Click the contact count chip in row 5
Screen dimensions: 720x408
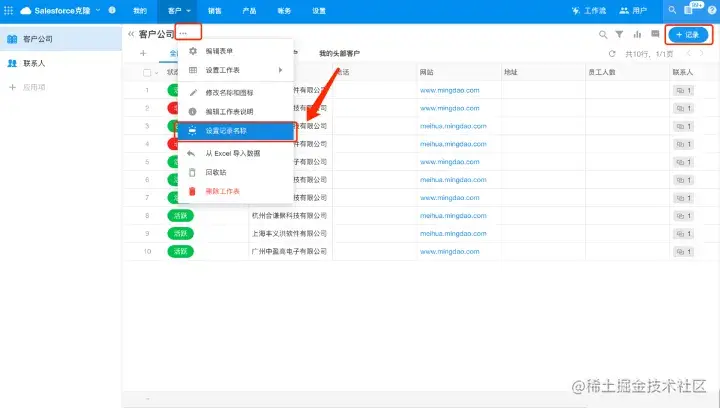pyautogui.click(x=684, y=162)
